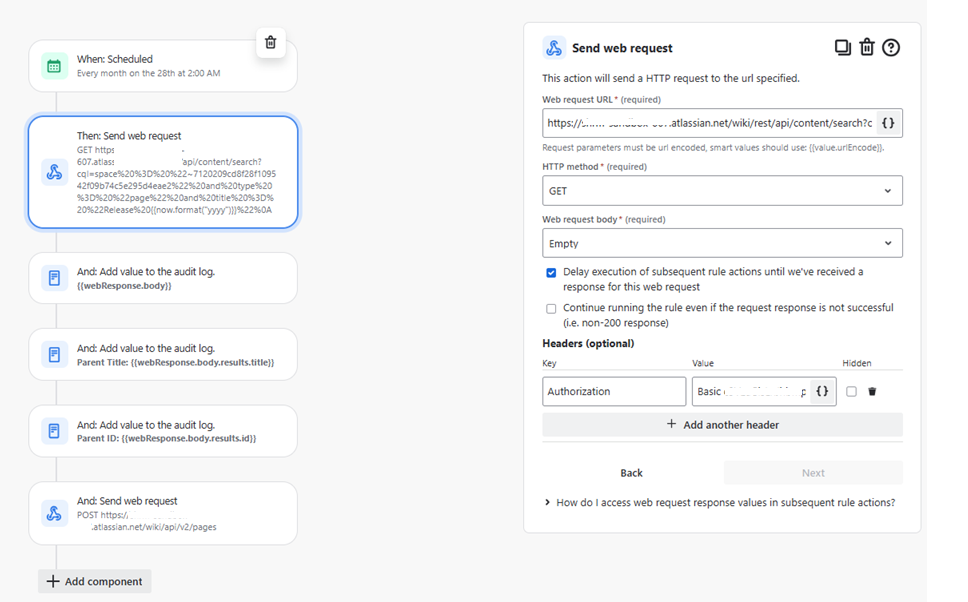The width and height of the screenshot is (968, 602).
Task: Select audit log card Parent ID
Action: [163, 431]
